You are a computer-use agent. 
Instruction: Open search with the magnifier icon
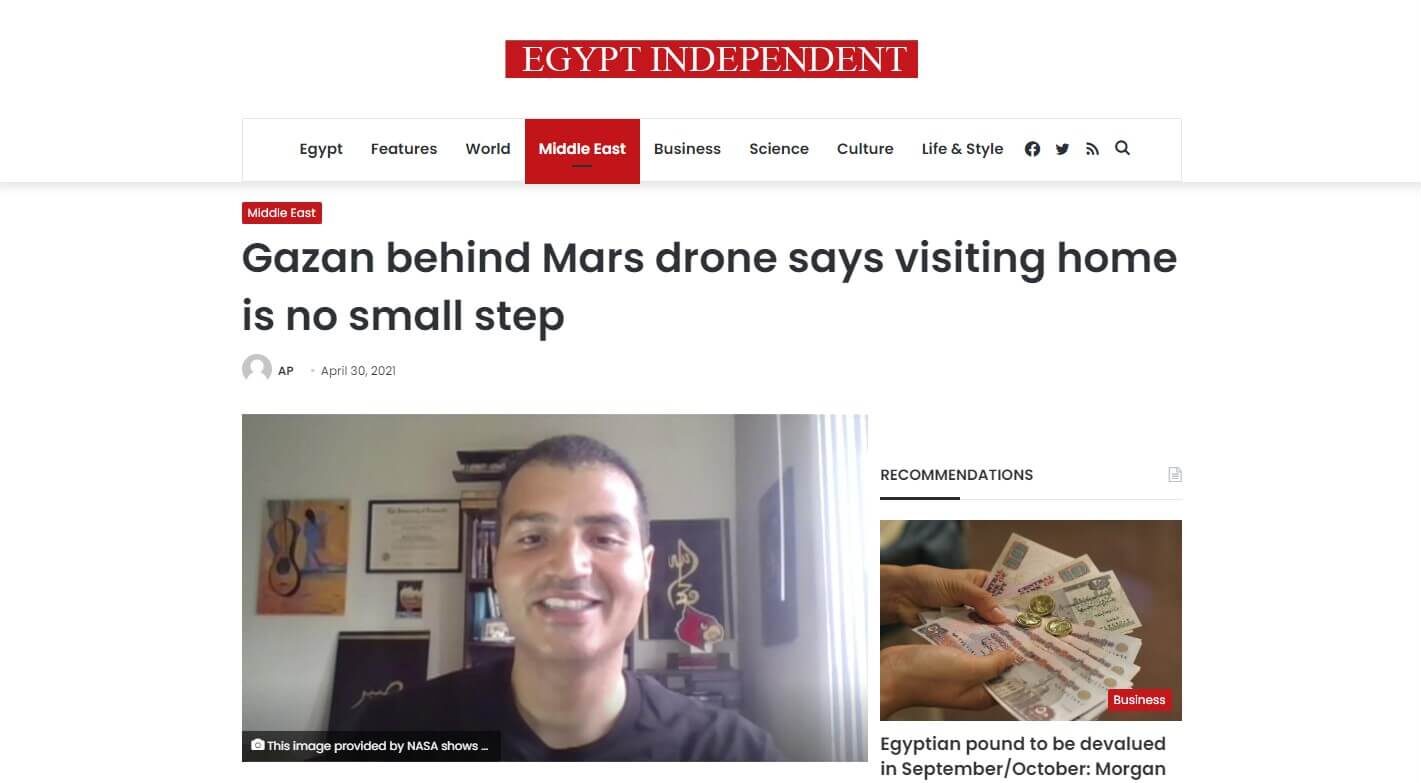pos(1122,148)
